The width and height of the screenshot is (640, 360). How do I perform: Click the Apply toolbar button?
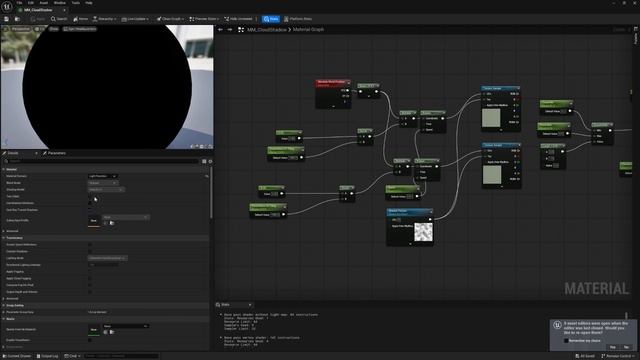(x=38, y=19)
